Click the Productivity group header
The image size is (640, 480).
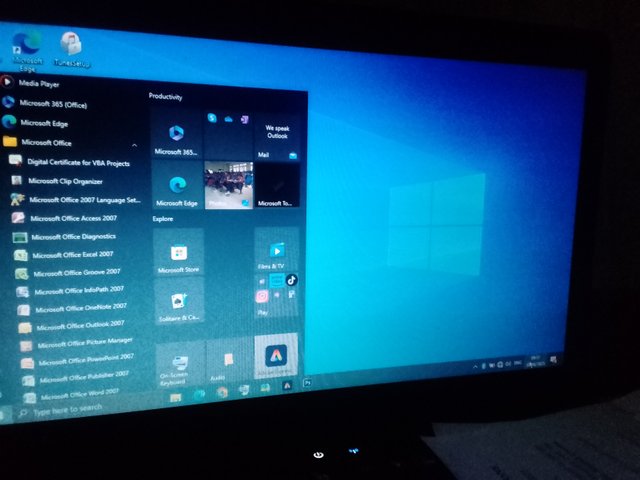[x=165, y=96]
